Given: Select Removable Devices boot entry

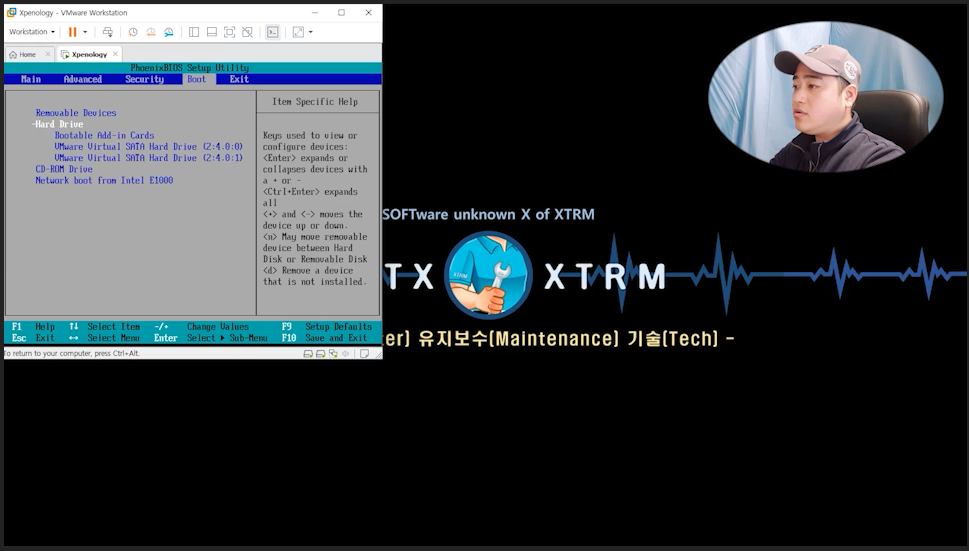Looking at the screenshot, I should [x=75, y=113].
